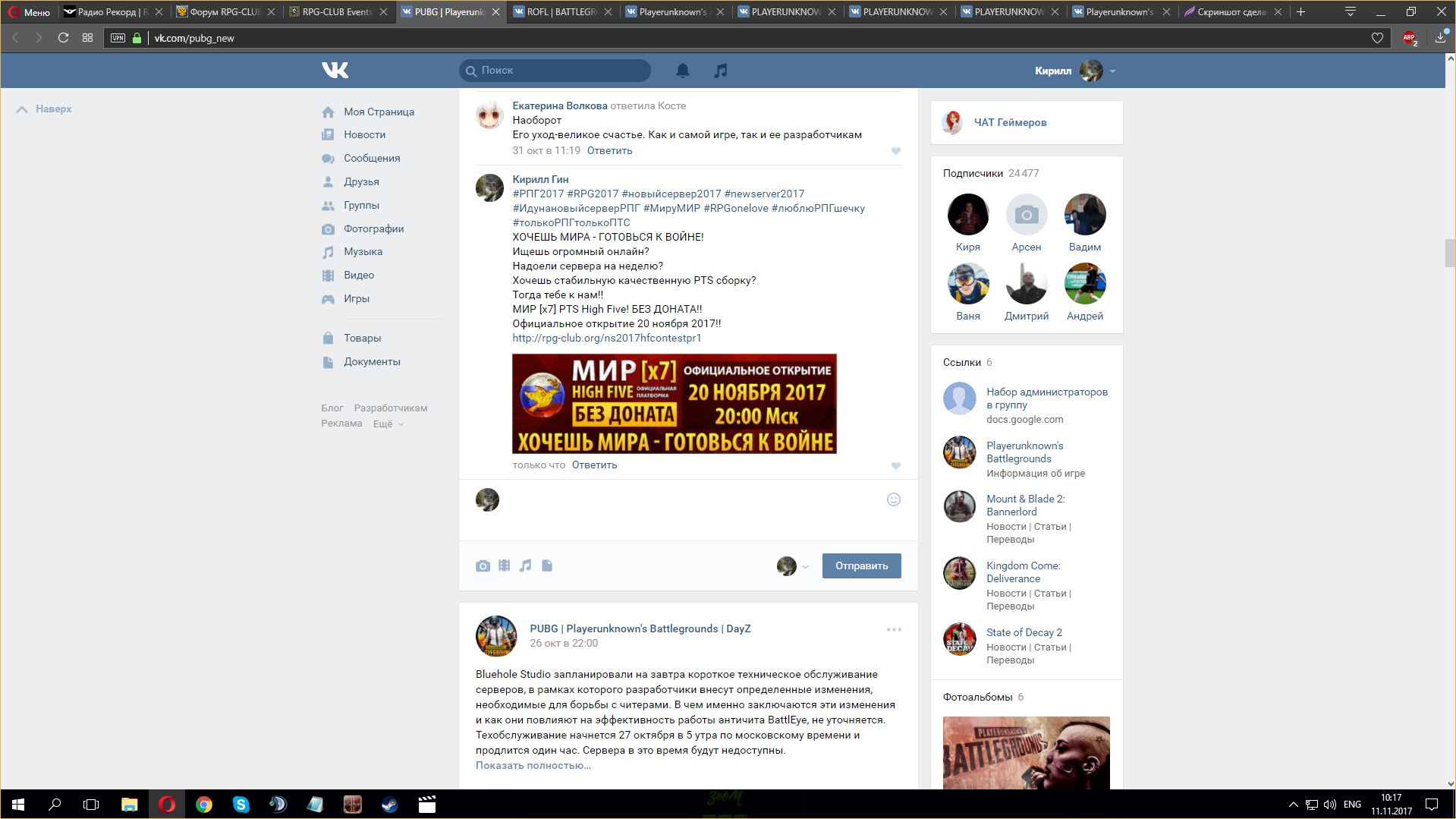Click the search field Поиск
The height and width of the screenshot is (819, 1456).
click(x=555, y=70)
